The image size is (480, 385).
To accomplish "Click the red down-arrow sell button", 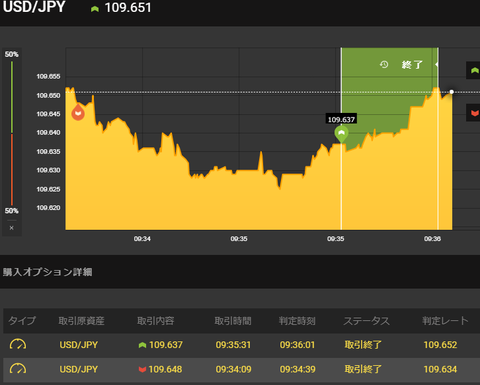I will (x=473, y=113).
